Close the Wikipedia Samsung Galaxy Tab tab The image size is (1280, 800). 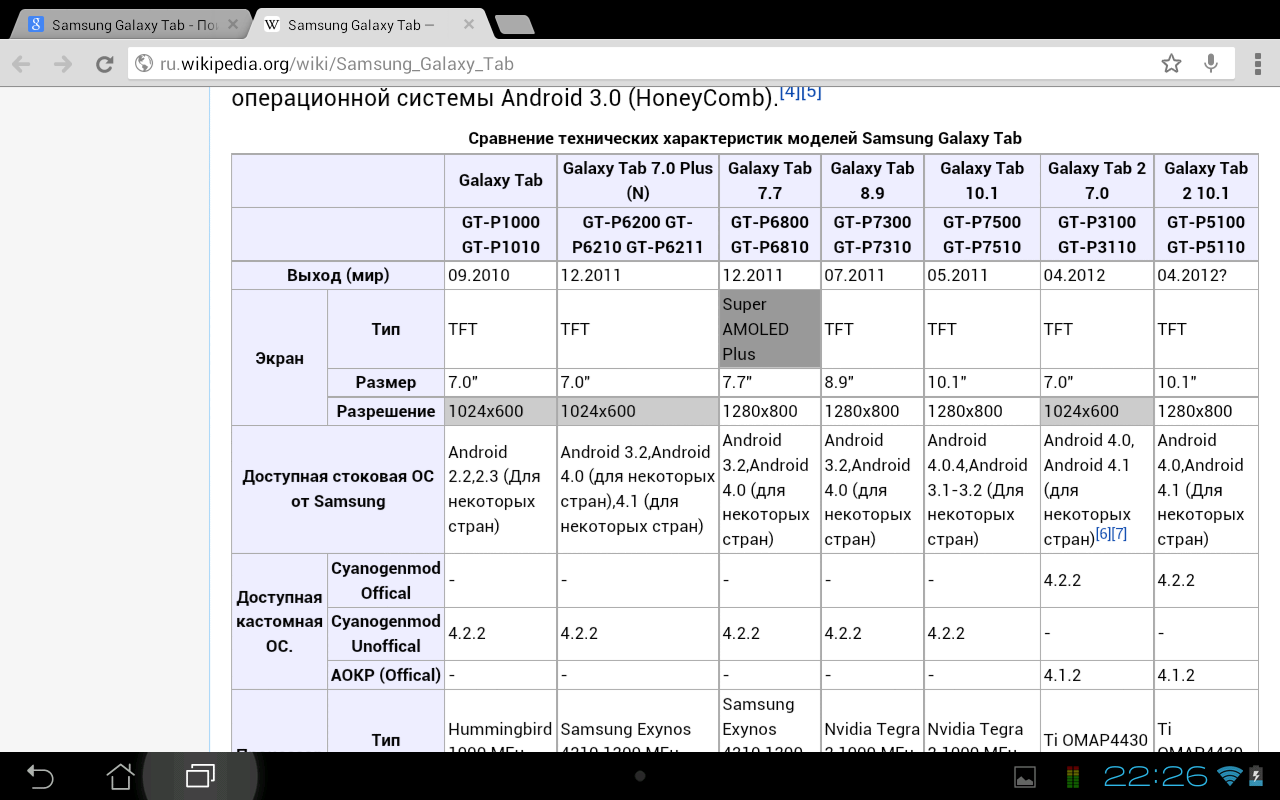tap(469, 25)
